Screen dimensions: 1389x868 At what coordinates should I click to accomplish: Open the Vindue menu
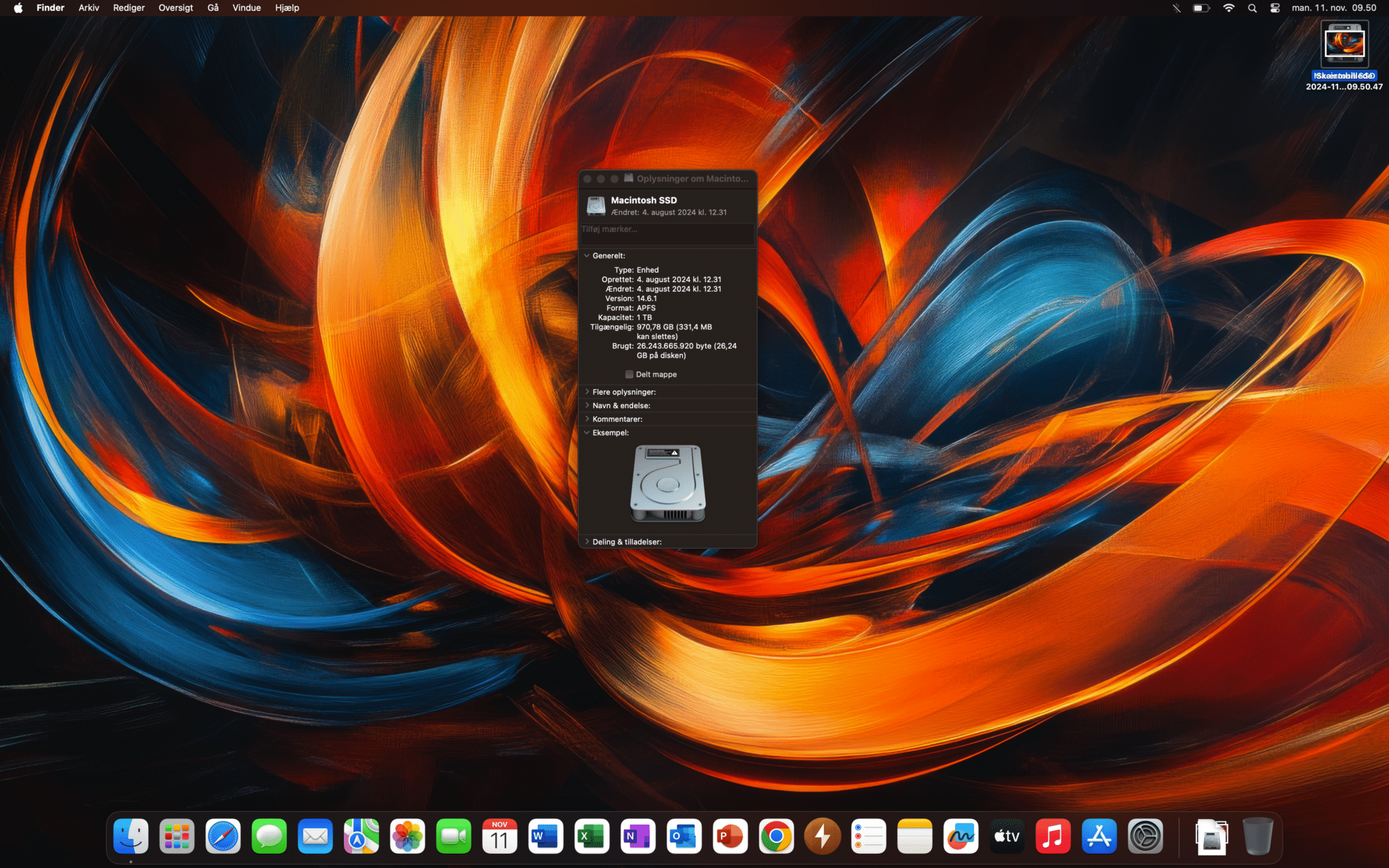246,8
